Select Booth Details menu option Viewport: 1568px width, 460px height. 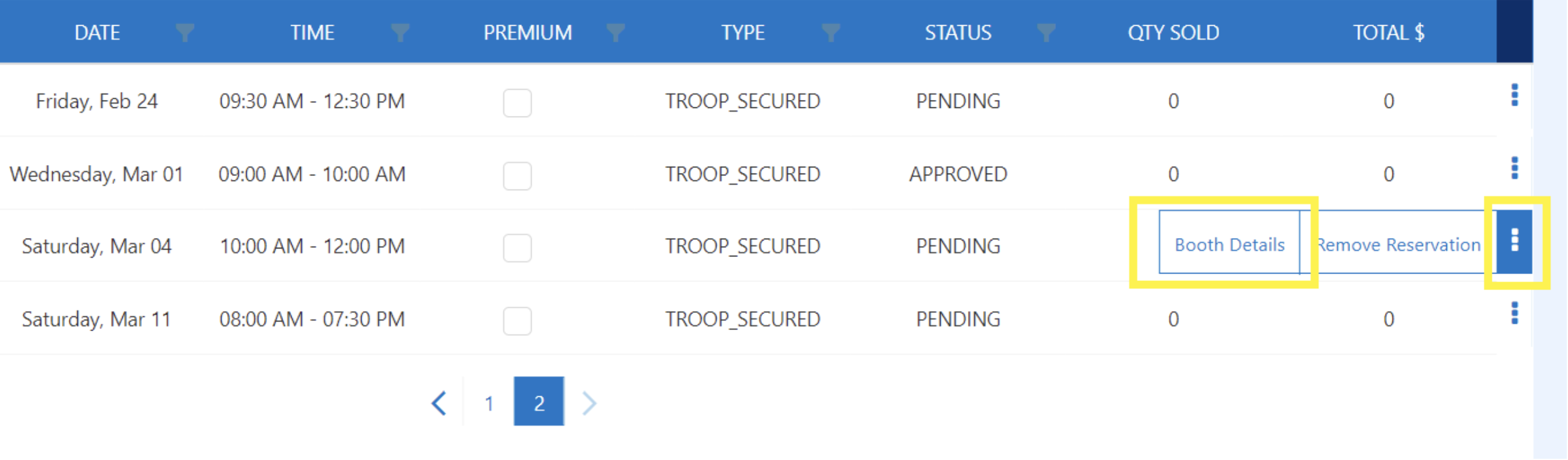1229,244
